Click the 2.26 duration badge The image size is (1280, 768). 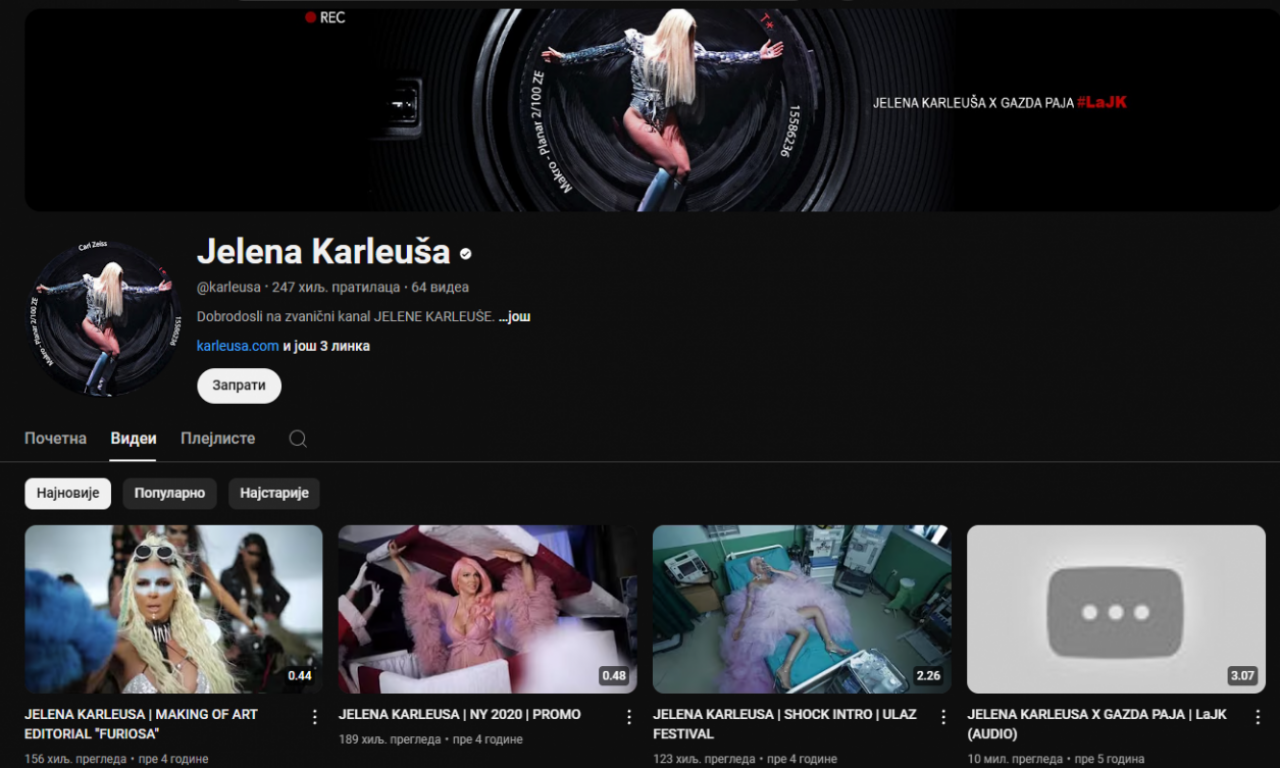tap(928, 676)
